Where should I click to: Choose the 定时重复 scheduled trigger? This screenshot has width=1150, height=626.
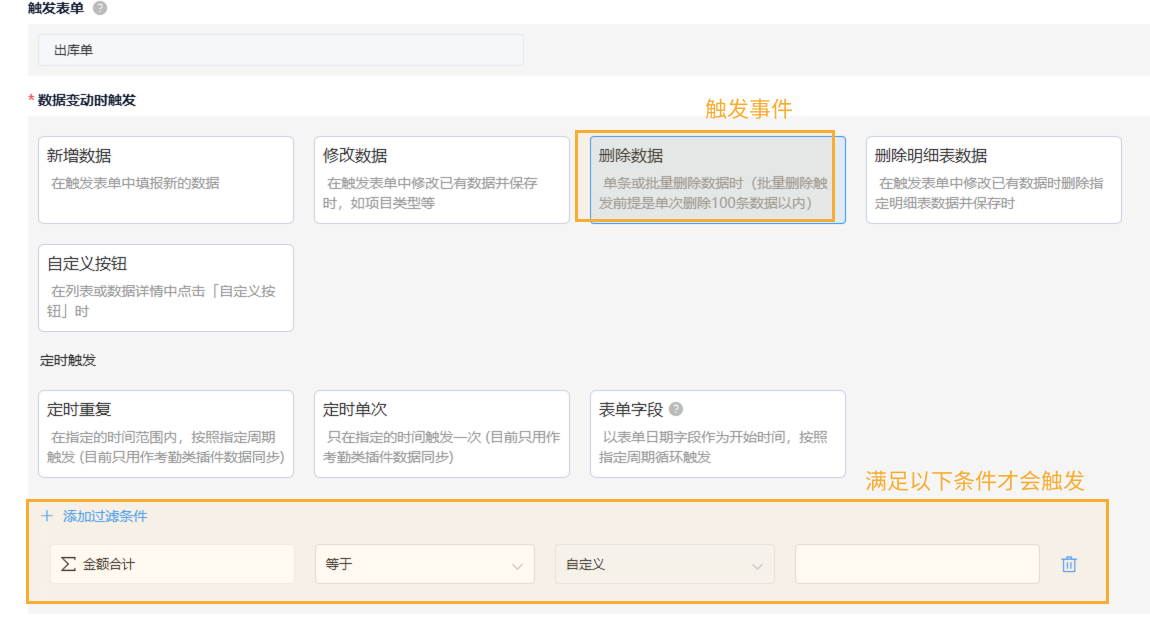[x=166, y=434]
